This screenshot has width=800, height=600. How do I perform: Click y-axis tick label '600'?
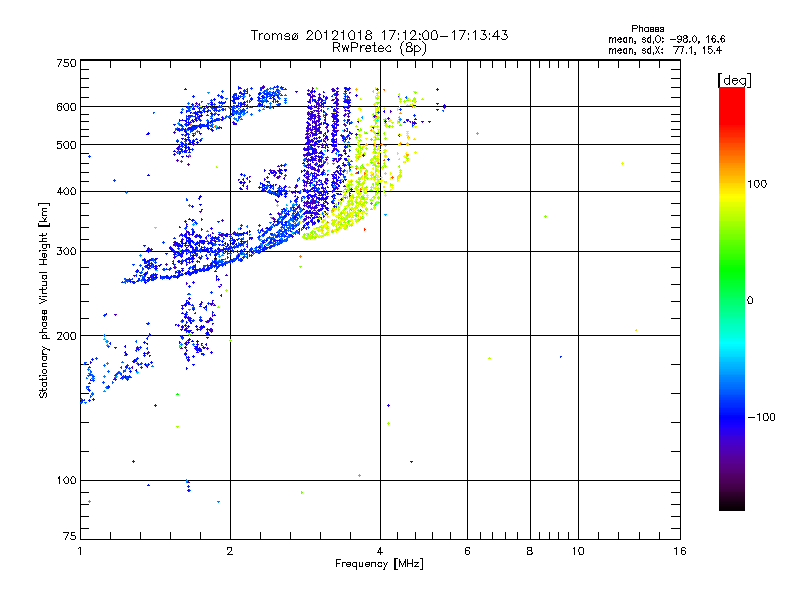pyautogui.click(x=66, y=107)
